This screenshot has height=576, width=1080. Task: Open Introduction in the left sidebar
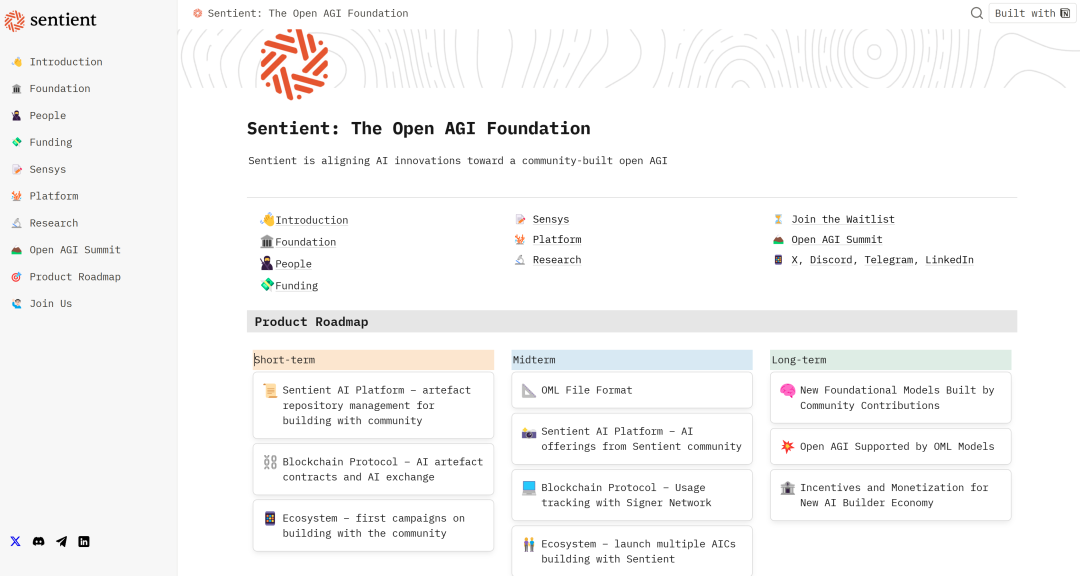pos(65,62)
